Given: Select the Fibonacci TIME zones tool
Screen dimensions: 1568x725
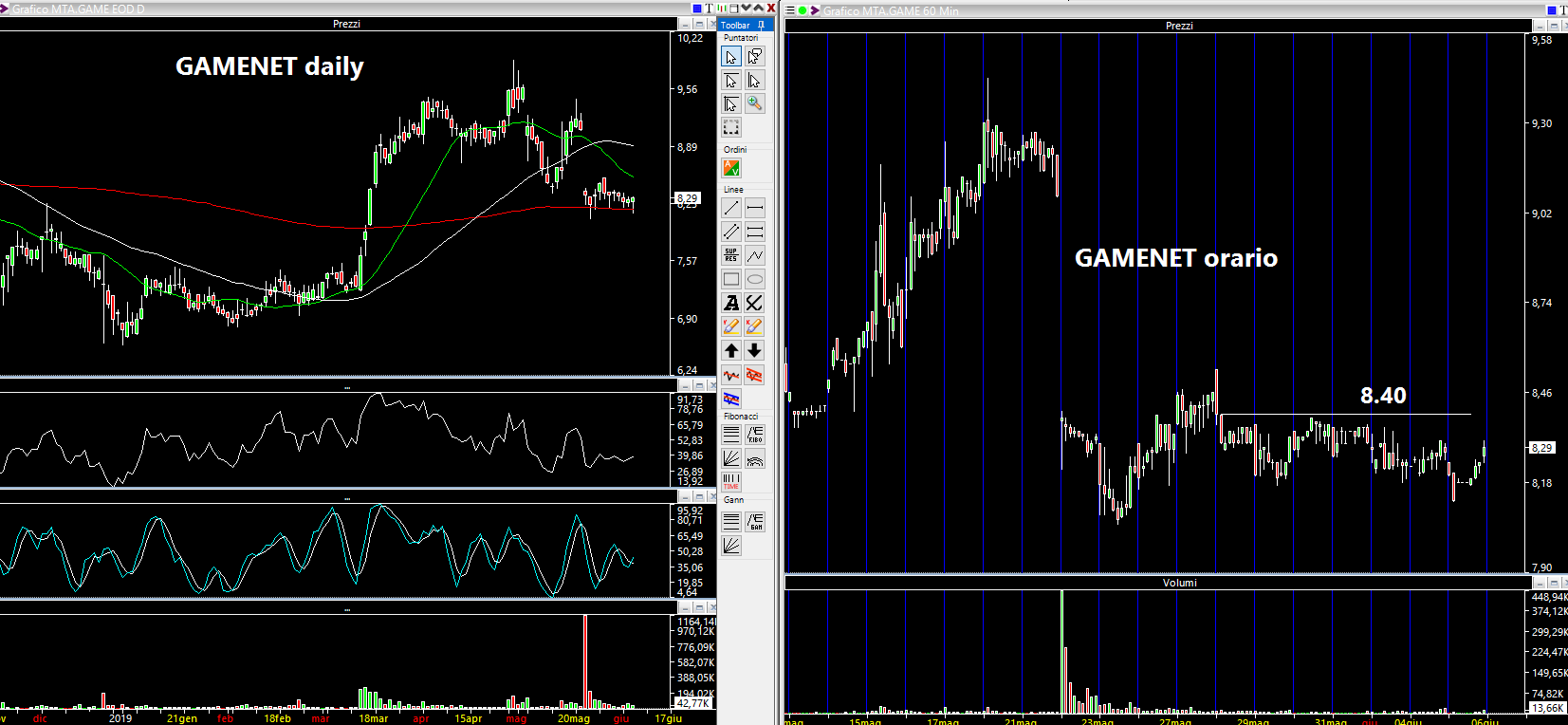Looking at the screenshot, I should click(x=731, y=482).
